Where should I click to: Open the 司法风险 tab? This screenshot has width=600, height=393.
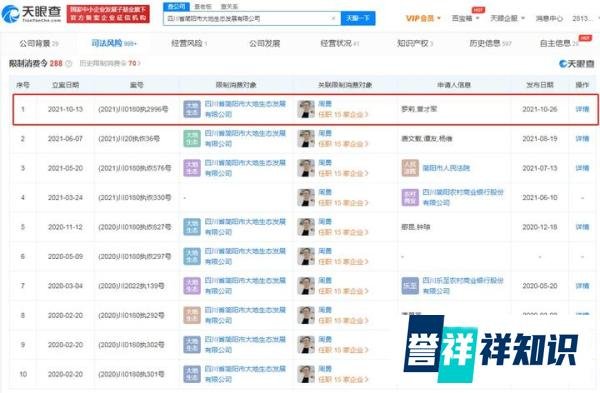114,44
